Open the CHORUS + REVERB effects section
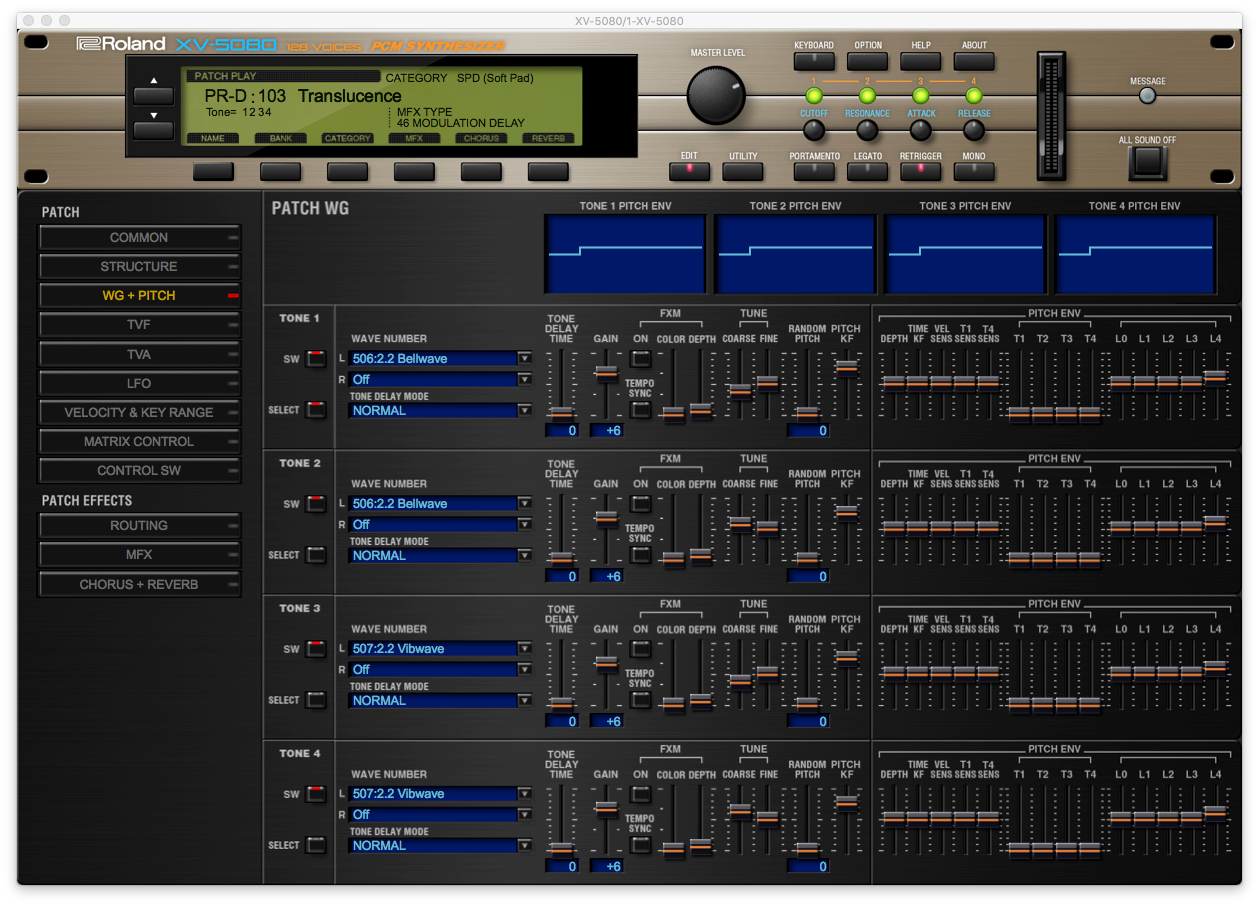The image size is (1259, 906). click(139, 584)
